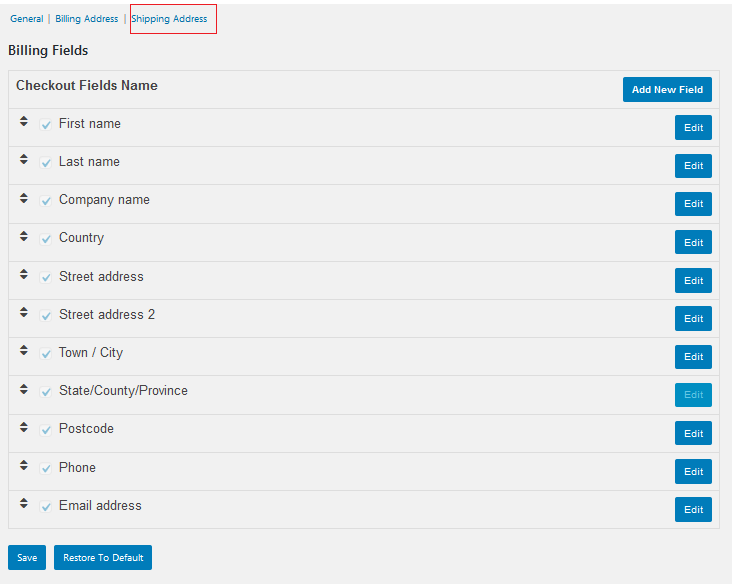Image resolution: width=732 pixels, height=584 pixels.
Task: Click the Town / City label
Action: tap(91, 352)
